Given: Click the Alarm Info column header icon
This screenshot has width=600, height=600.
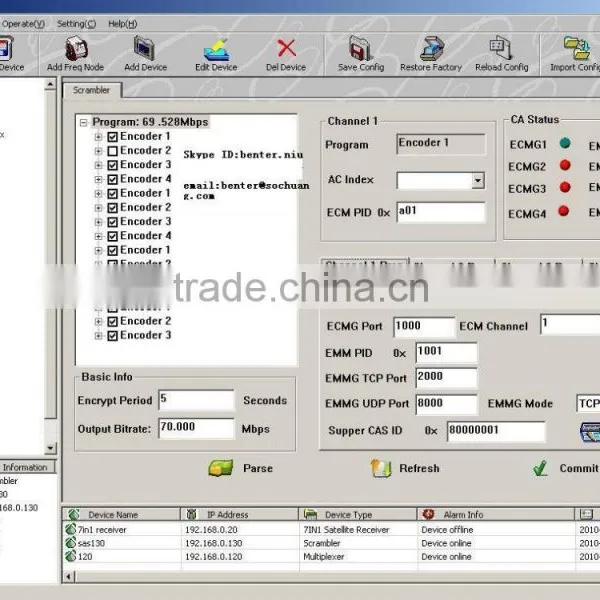Looking at the screenshot, I should [x=428, y=514].
